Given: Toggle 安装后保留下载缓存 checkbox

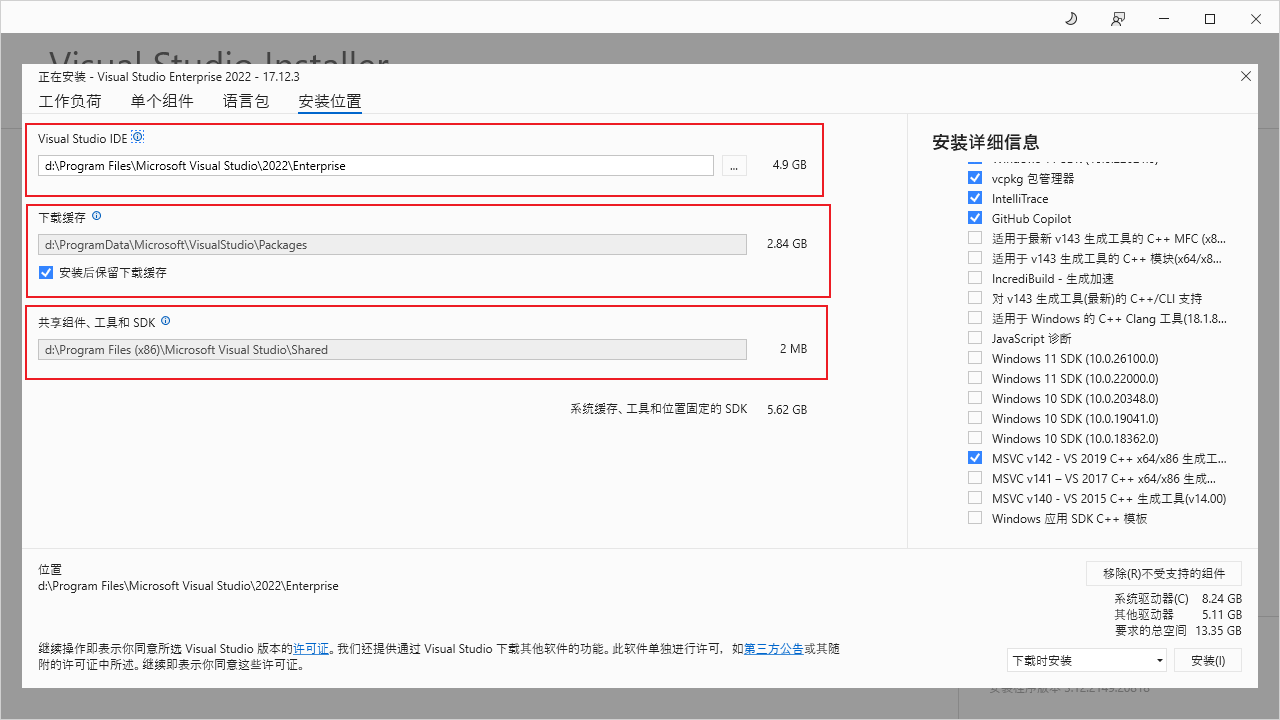Looking at the screenshot, I should pos(46,272).
